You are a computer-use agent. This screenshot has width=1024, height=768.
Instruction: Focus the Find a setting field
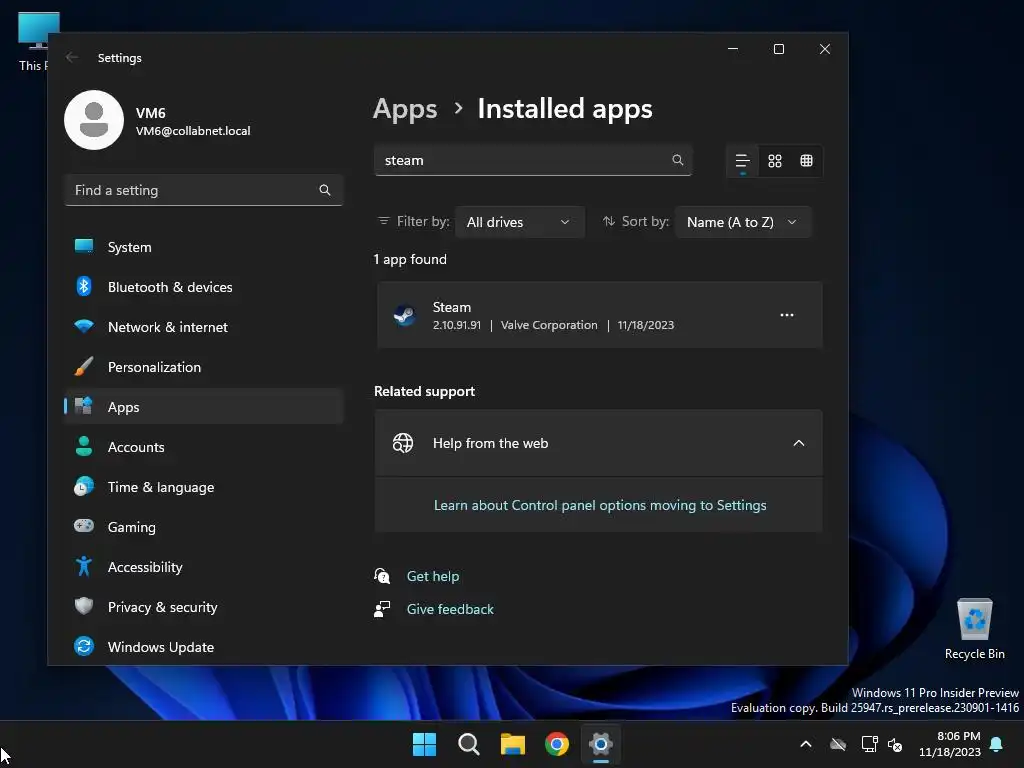[204, 190]
